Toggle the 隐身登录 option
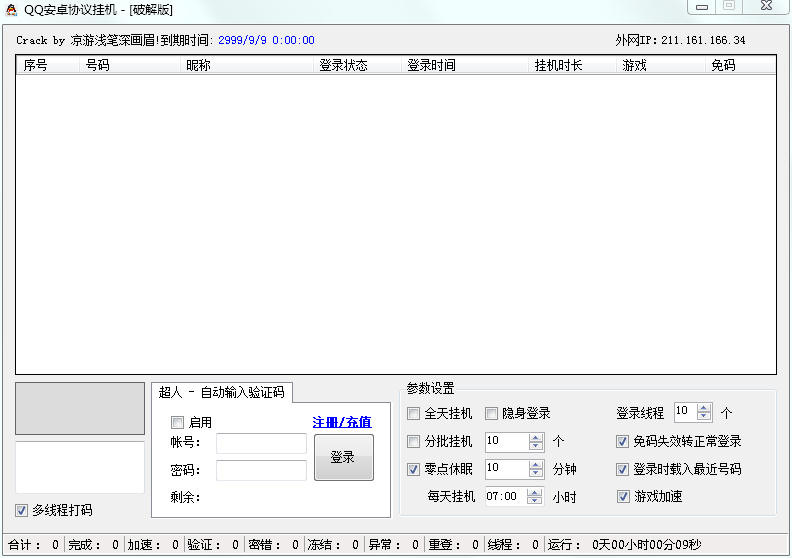The image size is (792, 558). tap(492, 414)
